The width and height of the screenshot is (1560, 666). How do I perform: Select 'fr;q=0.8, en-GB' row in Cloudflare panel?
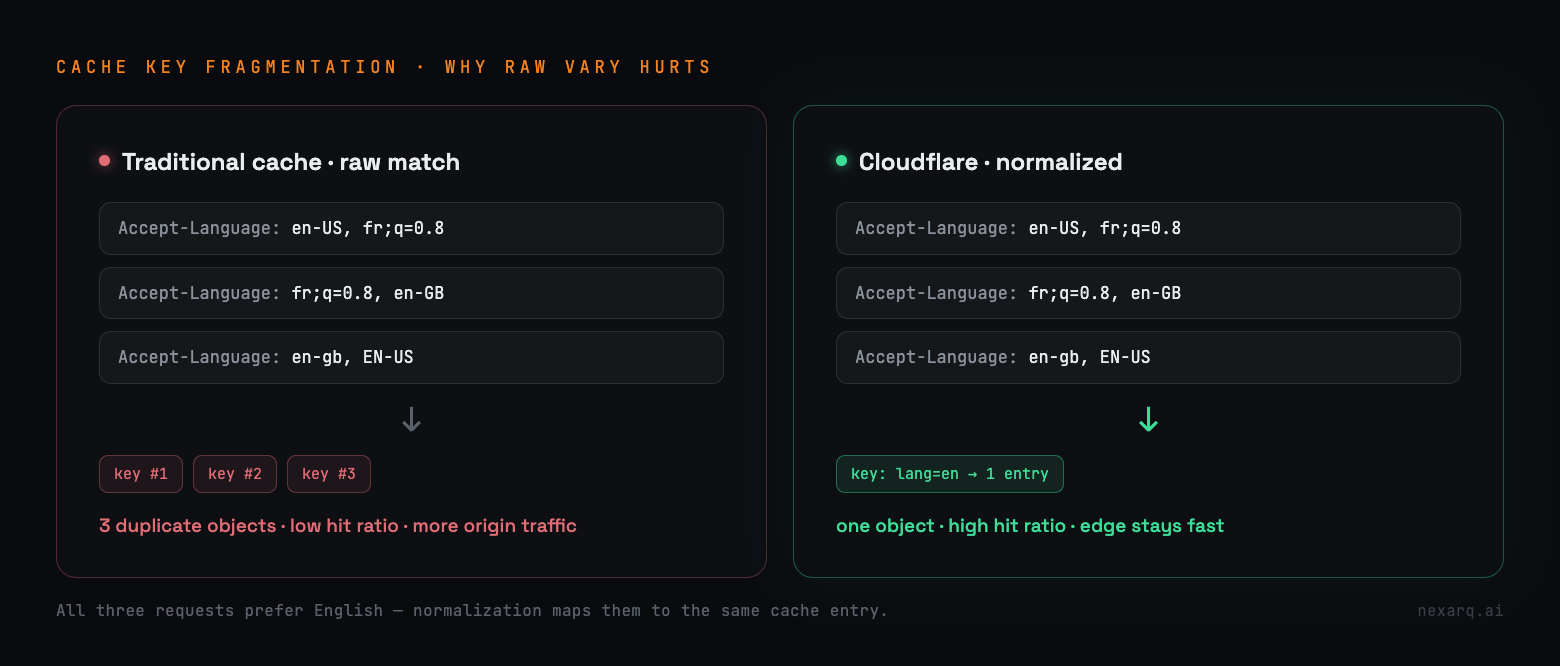coord(1148,293)
